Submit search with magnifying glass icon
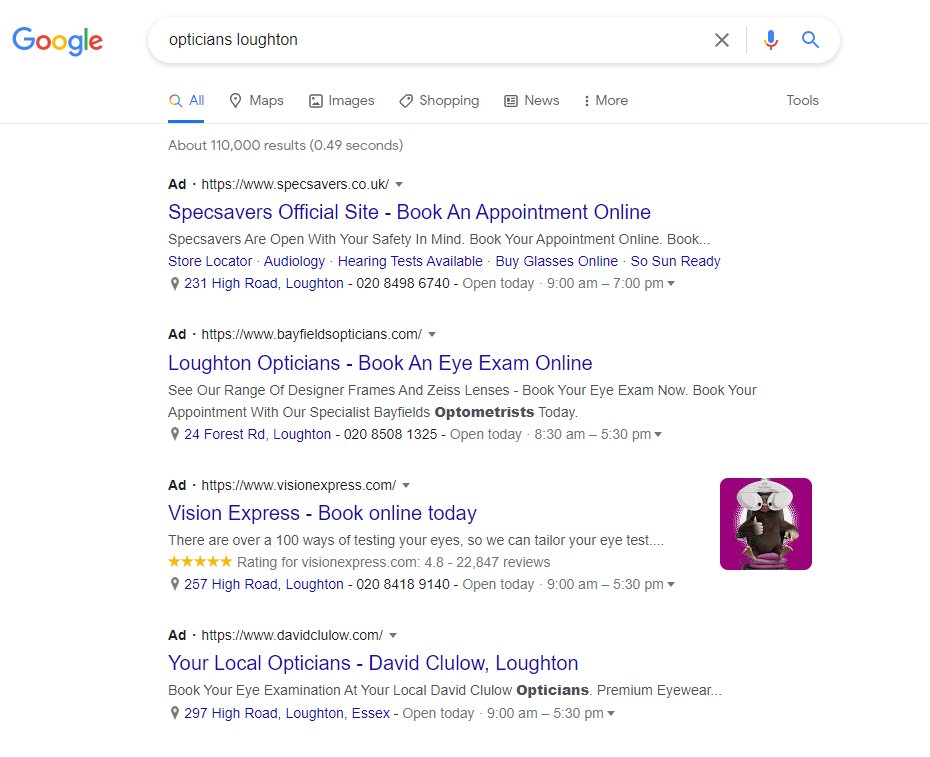This screenshot has width=930, height=757. (x=810, y=40)
